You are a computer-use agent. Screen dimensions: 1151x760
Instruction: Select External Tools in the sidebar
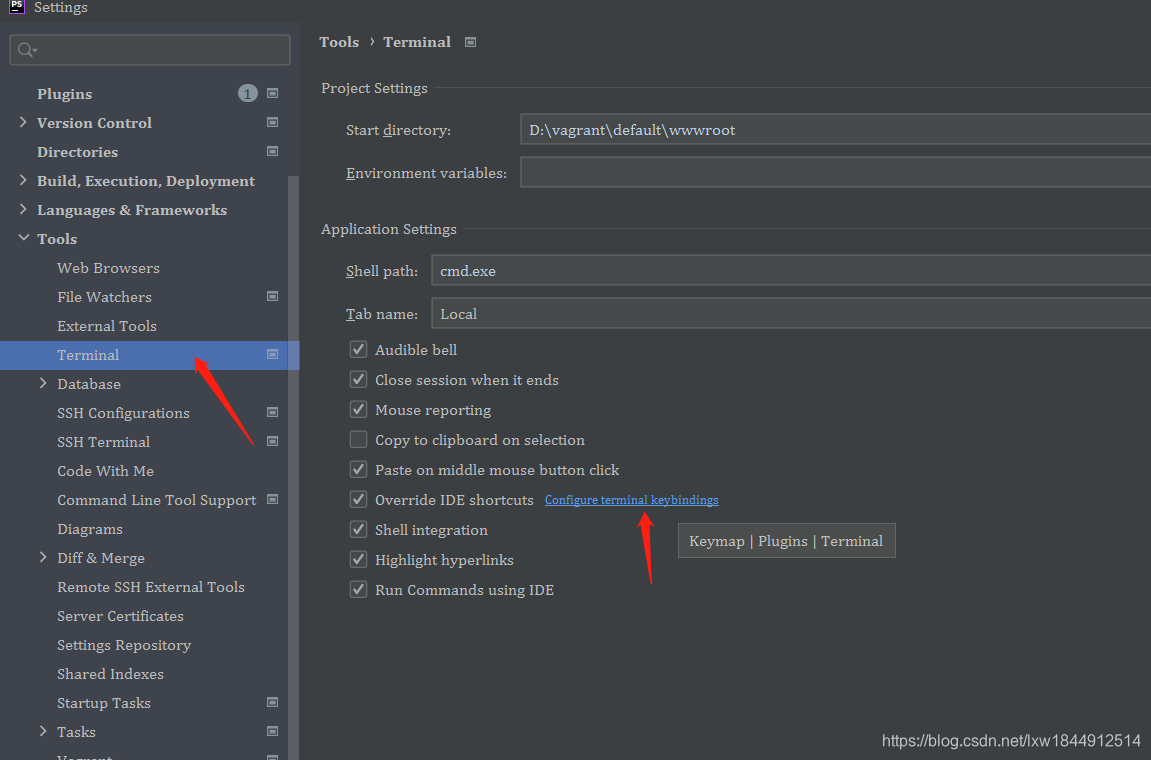pyautogui.click(x=107, y=325)
